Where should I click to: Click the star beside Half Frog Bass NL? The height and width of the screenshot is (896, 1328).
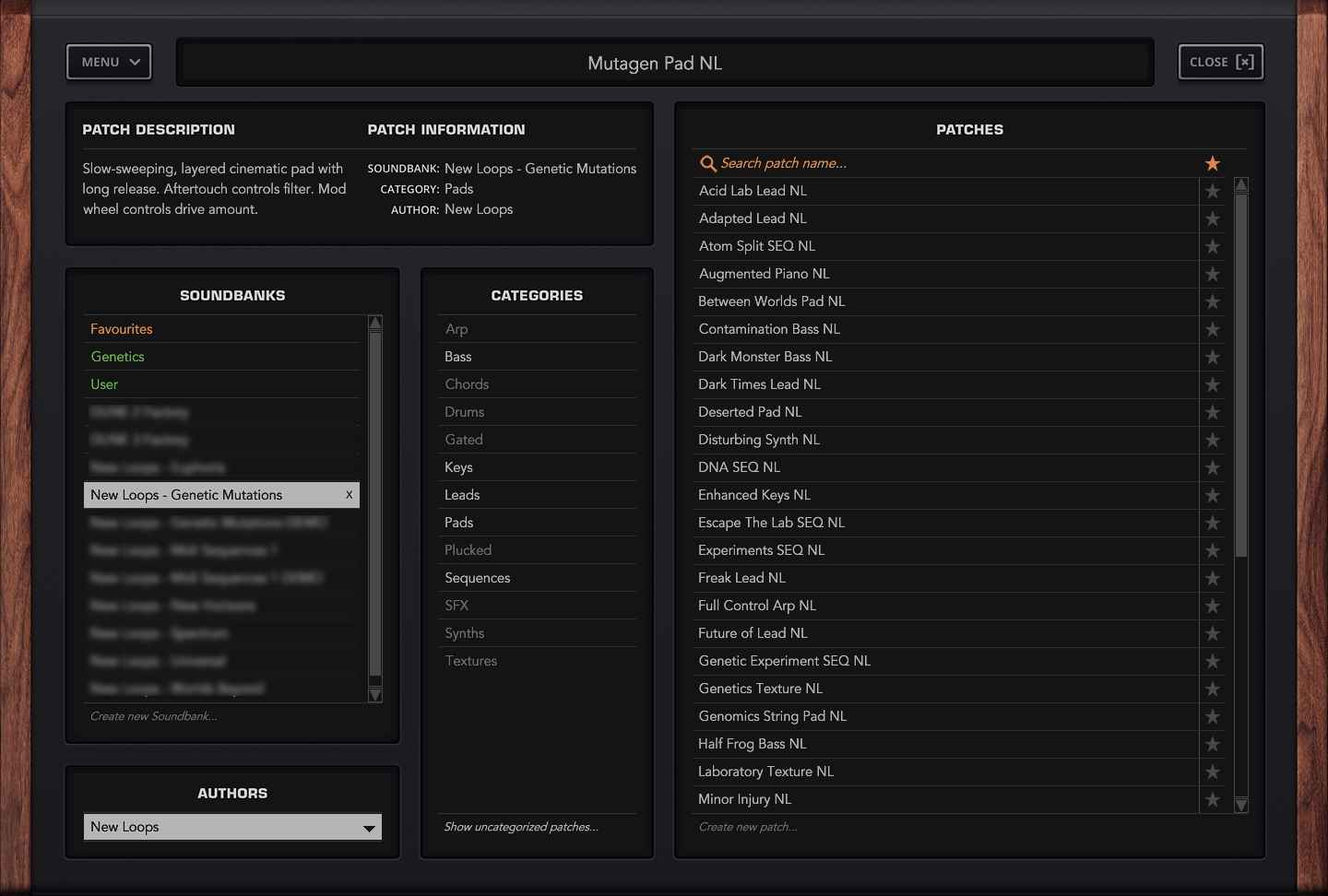click(x=1212, y=745)
